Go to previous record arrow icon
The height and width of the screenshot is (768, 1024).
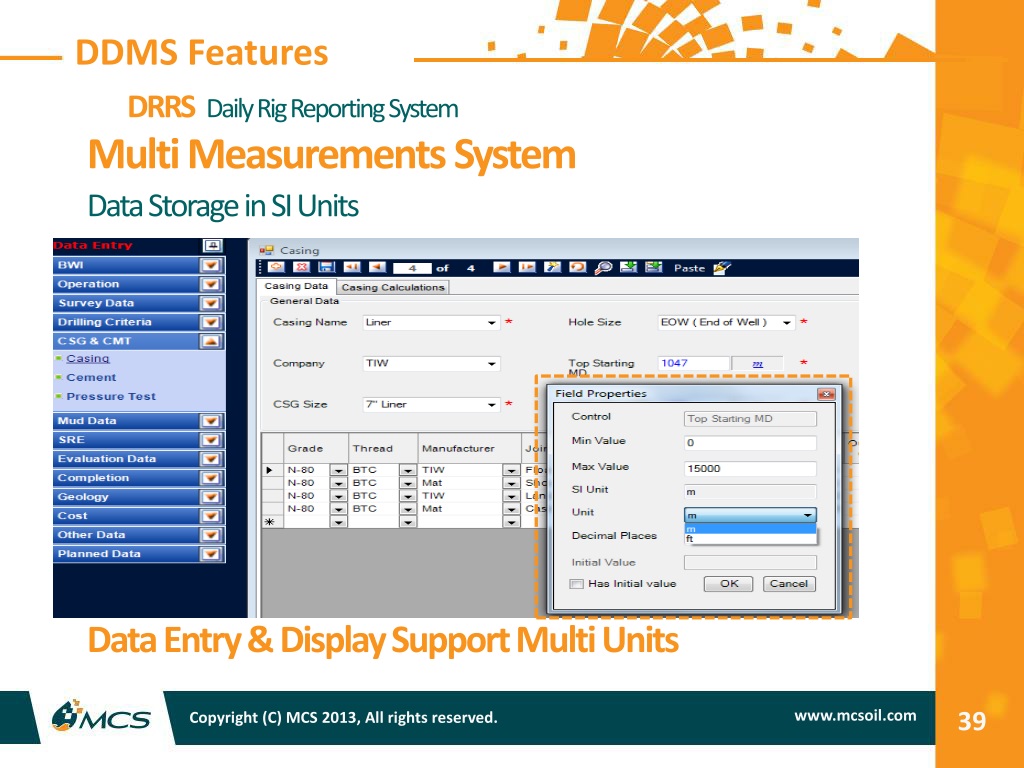(x=377, y=267)
